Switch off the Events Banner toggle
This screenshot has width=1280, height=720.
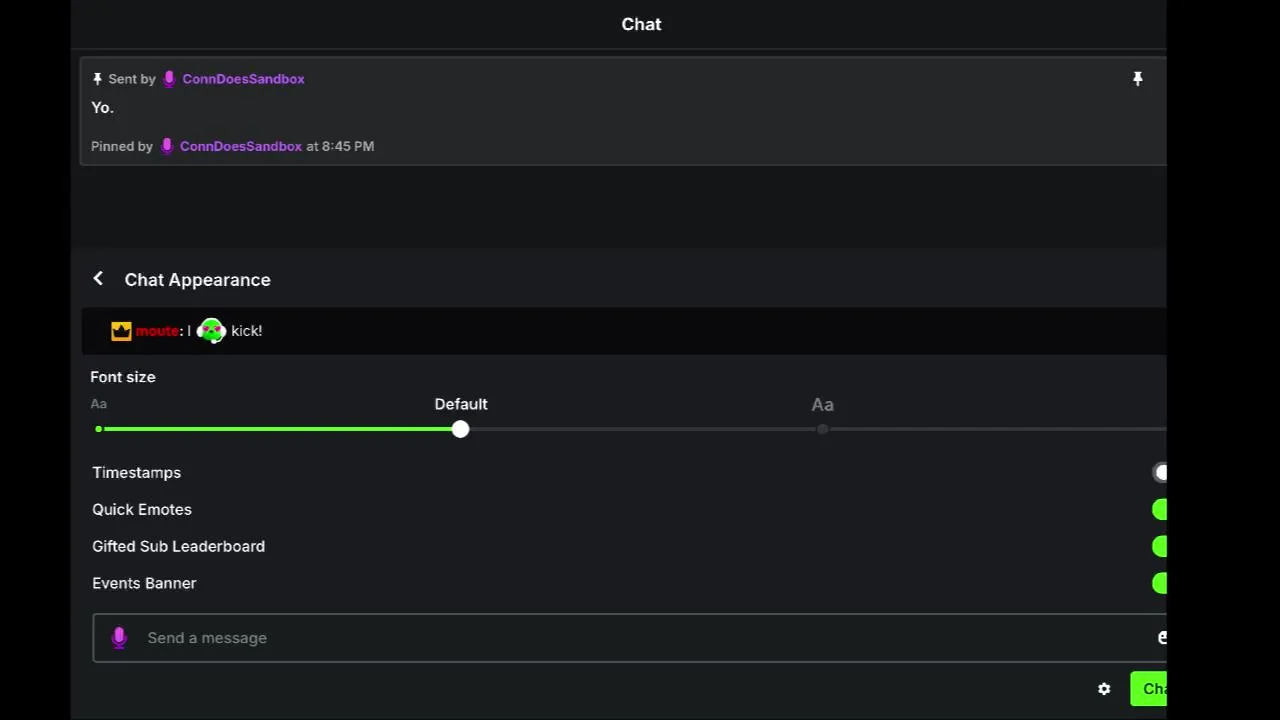click(1160, 584)
